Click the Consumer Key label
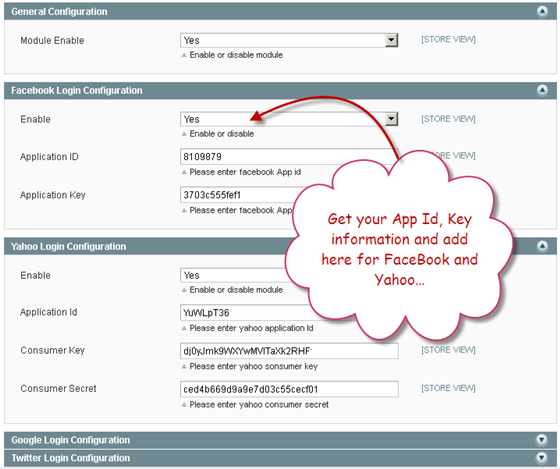Screen dimensions: 560x469 (x=52, y=350)
